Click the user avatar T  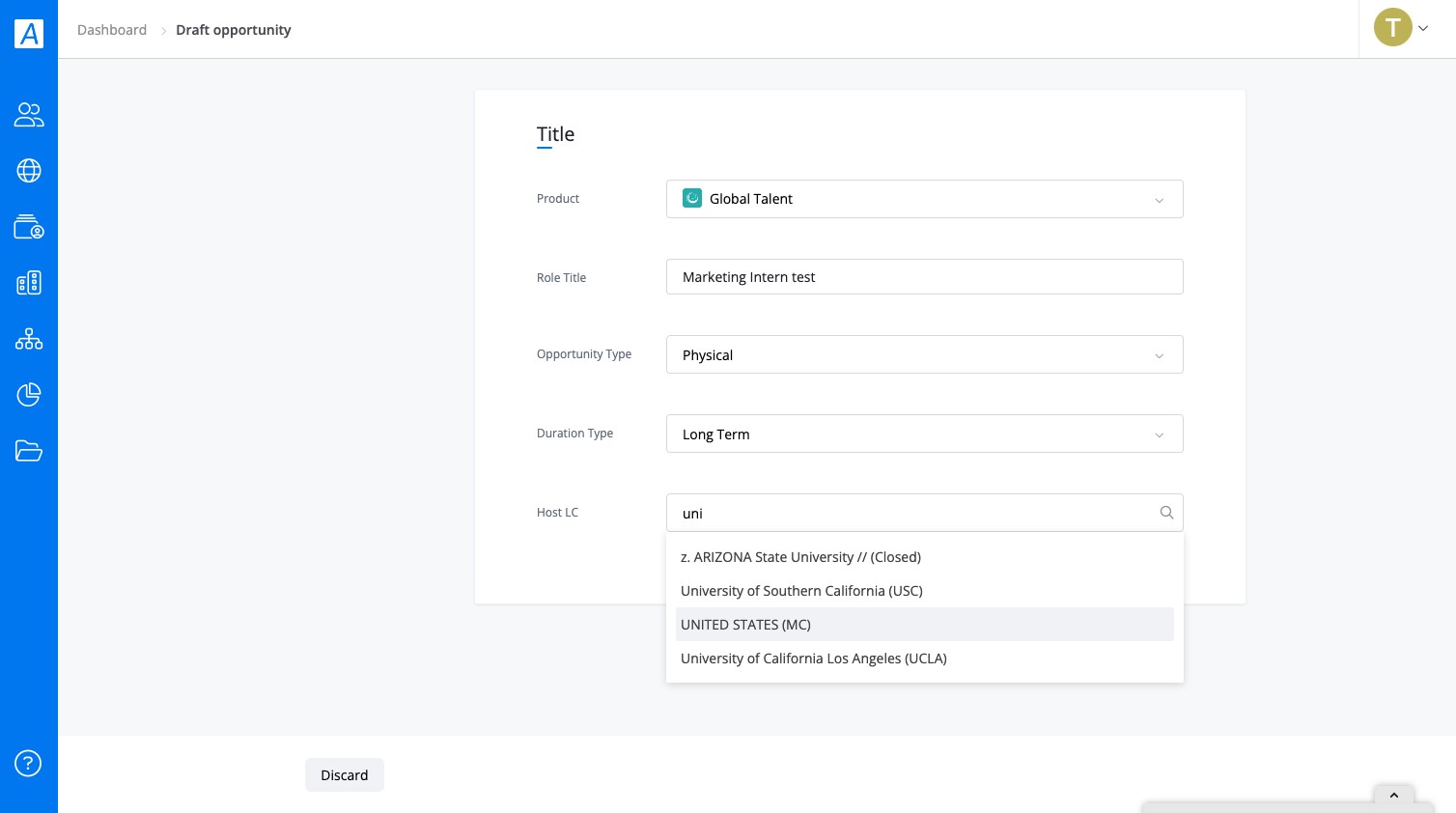coord(1392,28)
